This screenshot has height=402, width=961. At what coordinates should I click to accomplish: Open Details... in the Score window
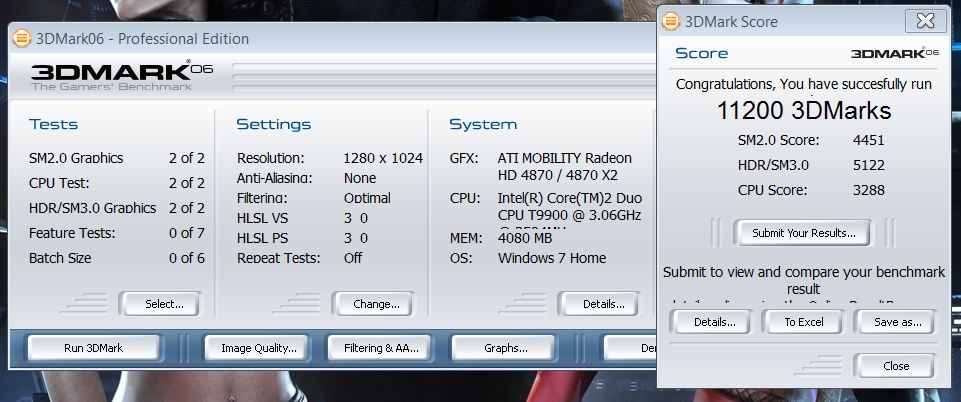coord(710,322)
